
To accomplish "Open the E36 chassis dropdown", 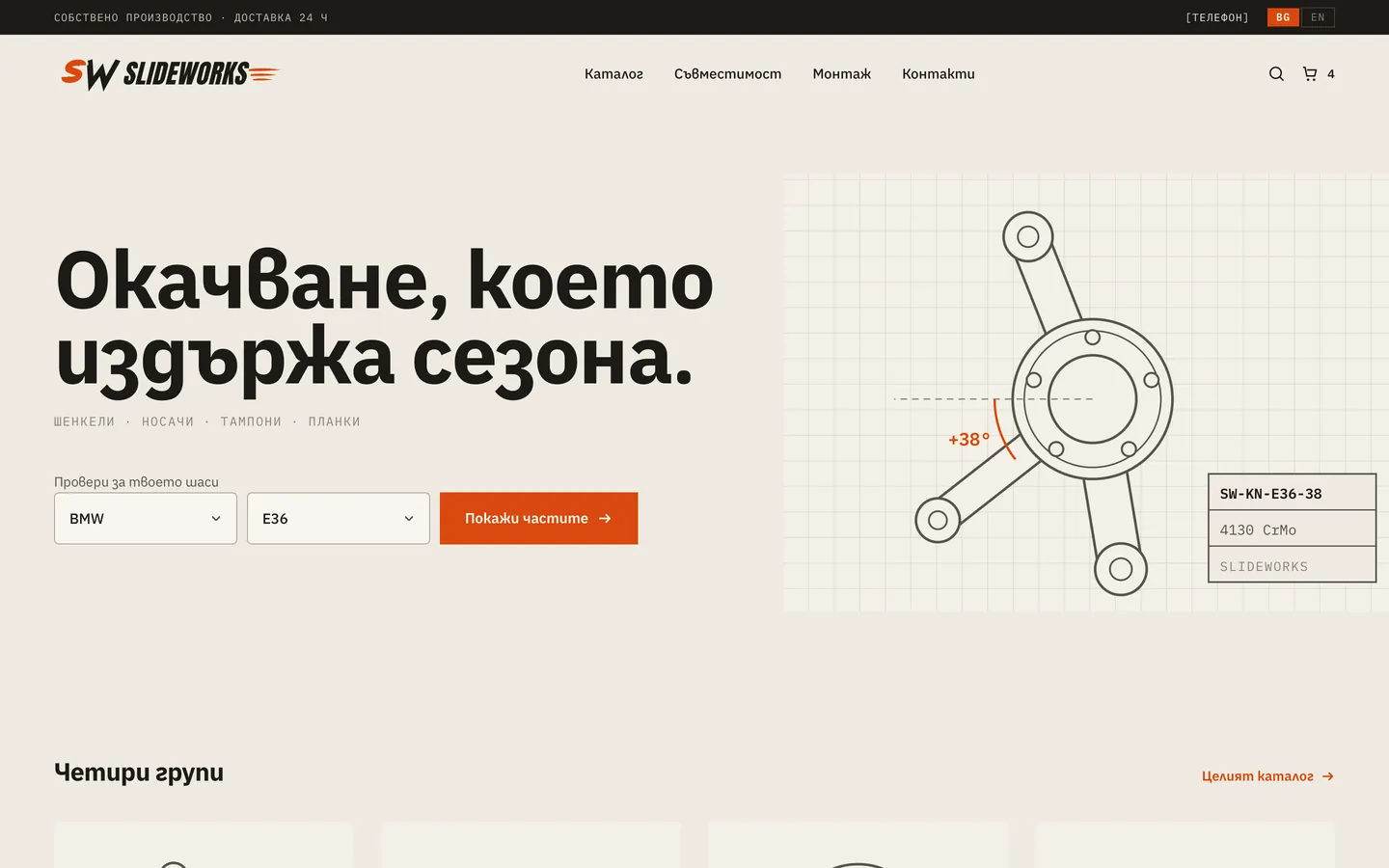I will [339, 519].
